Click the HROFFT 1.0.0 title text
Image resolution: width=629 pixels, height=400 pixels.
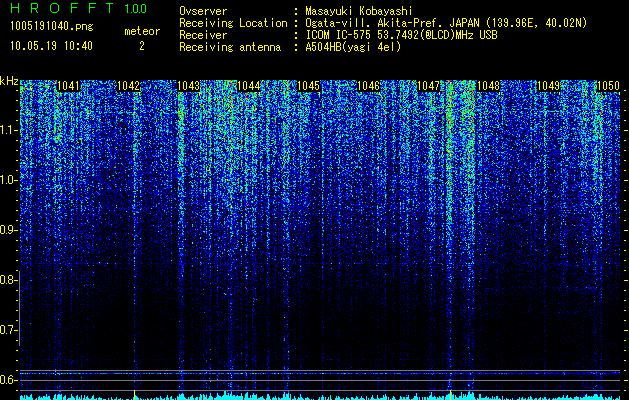(79, 8)
